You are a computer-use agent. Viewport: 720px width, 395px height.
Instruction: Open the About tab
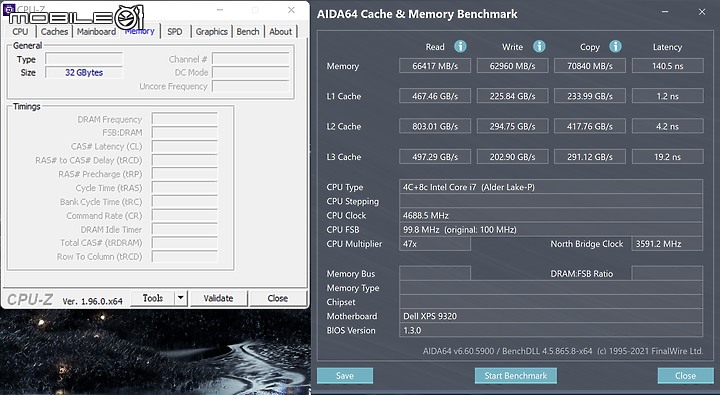coord(281,32)
